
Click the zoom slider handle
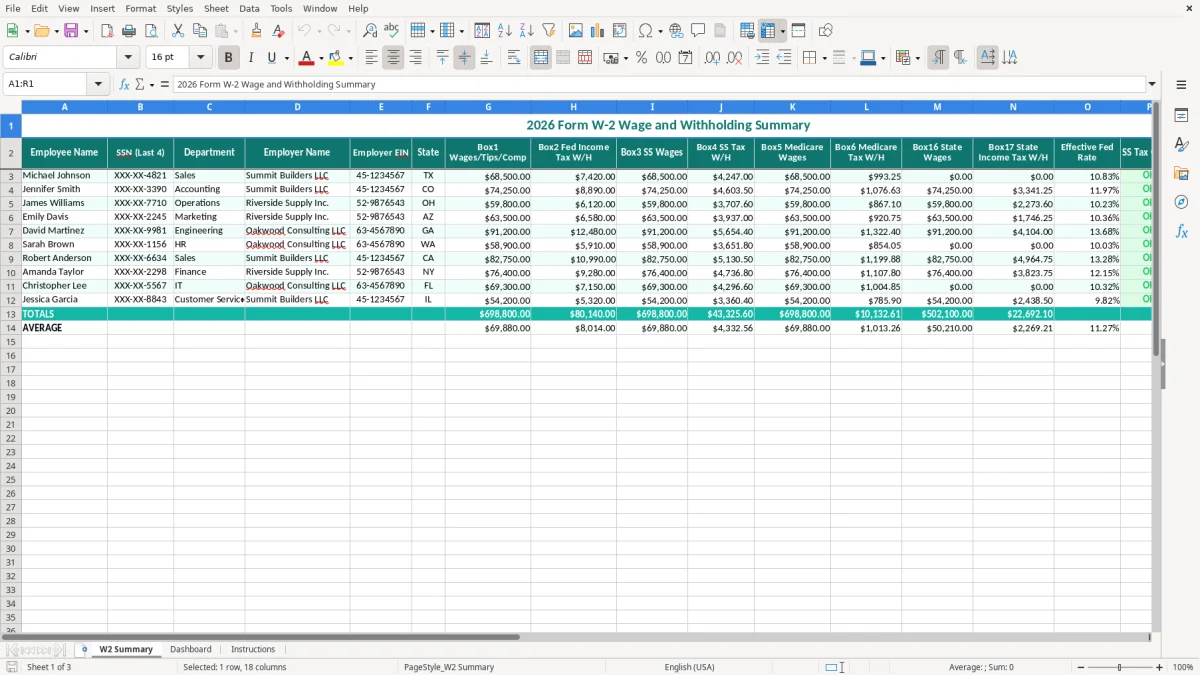[1119, 667]
